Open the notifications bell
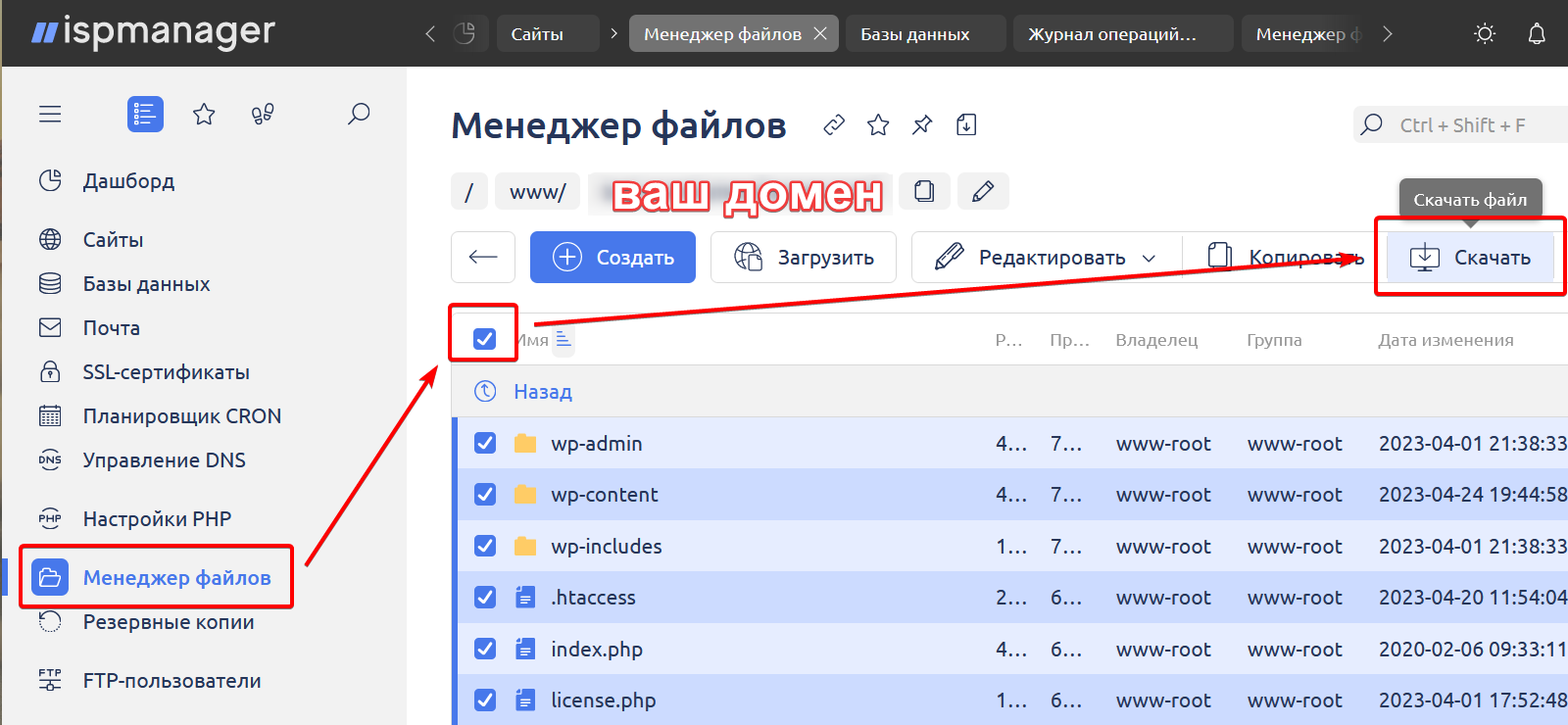1568x725 pixels. (x=1537, y=34)
